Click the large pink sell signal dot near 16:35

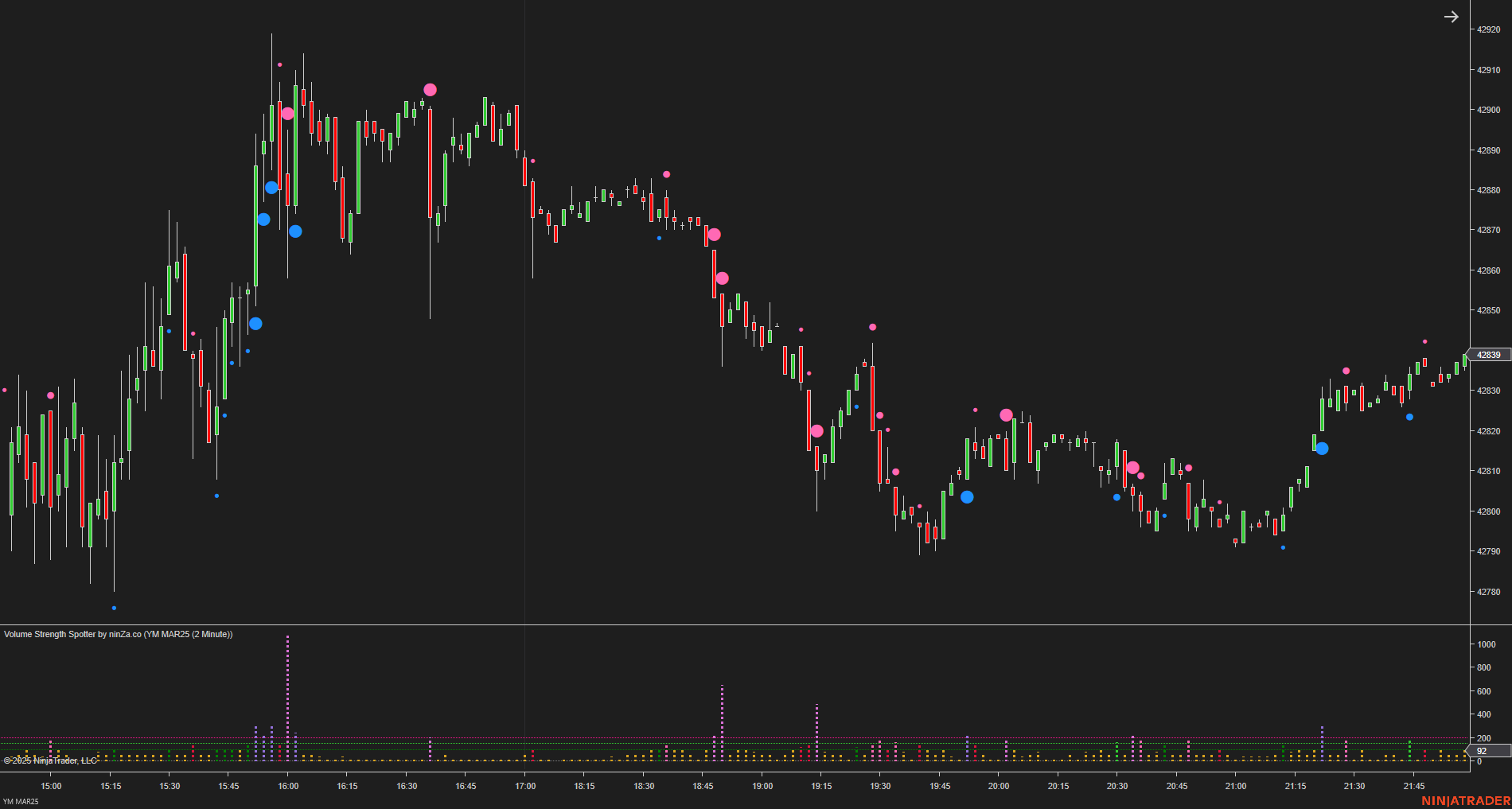point(430,89)
